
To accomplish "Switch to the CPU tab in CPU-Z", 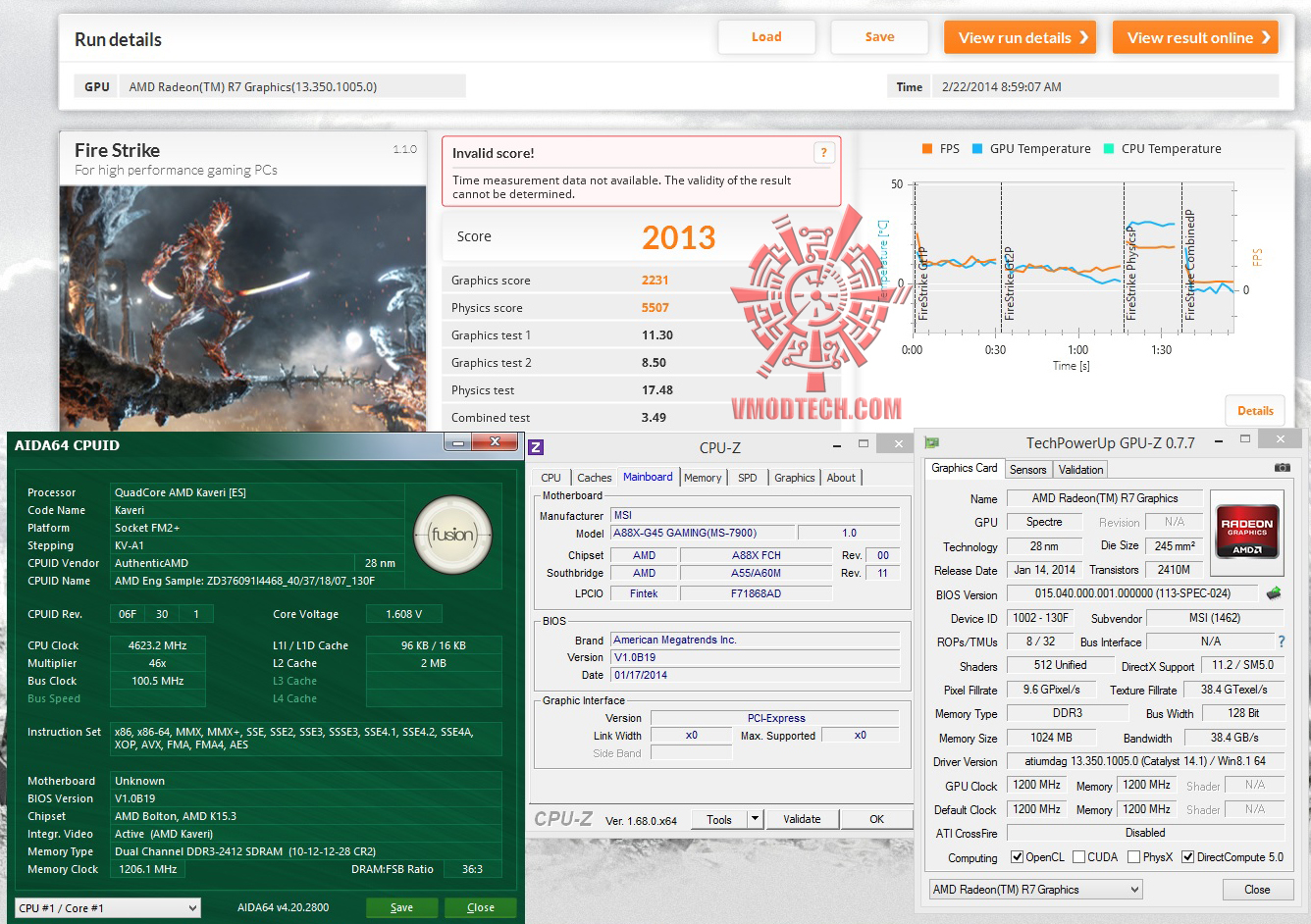I will tap(551, 478).
